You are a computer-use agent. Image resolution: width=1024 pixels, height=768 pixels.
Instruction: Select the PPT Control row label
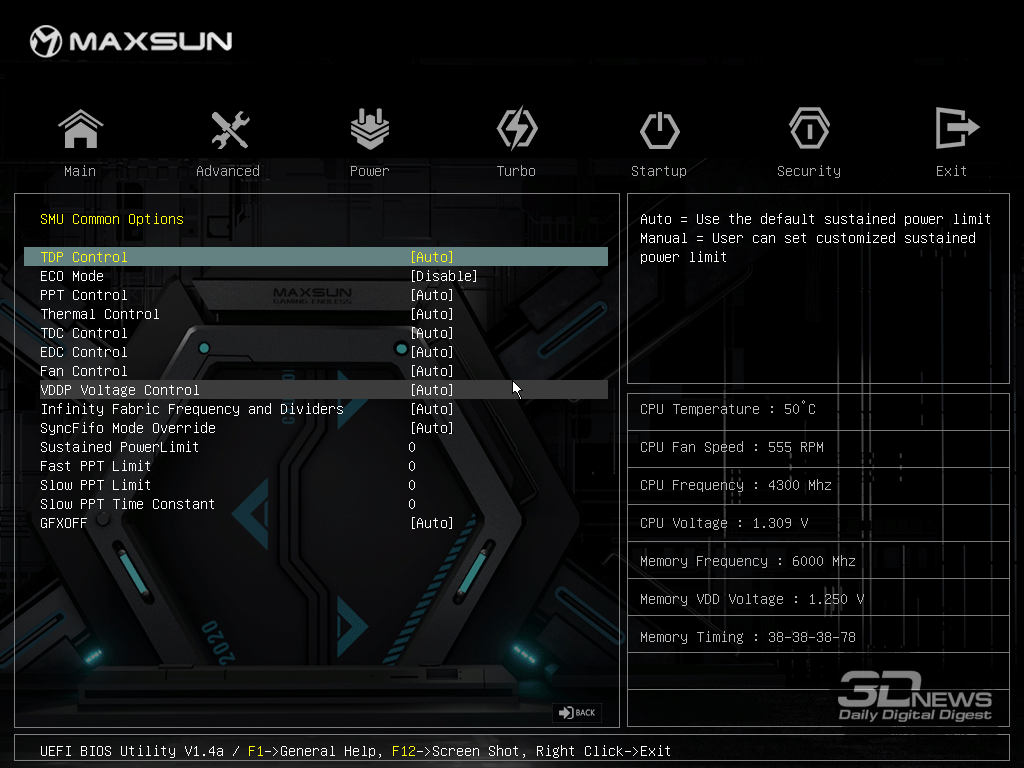pyautogui.click(x=84, y=295)
